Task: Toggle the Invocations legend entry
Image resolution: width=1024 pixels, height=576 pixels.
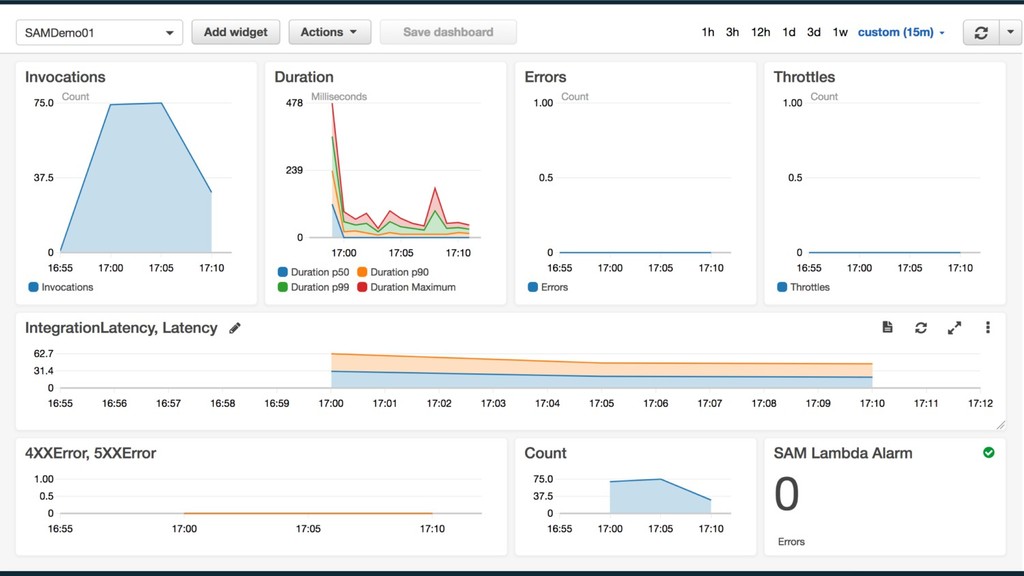Action: (x=61, y=287)
